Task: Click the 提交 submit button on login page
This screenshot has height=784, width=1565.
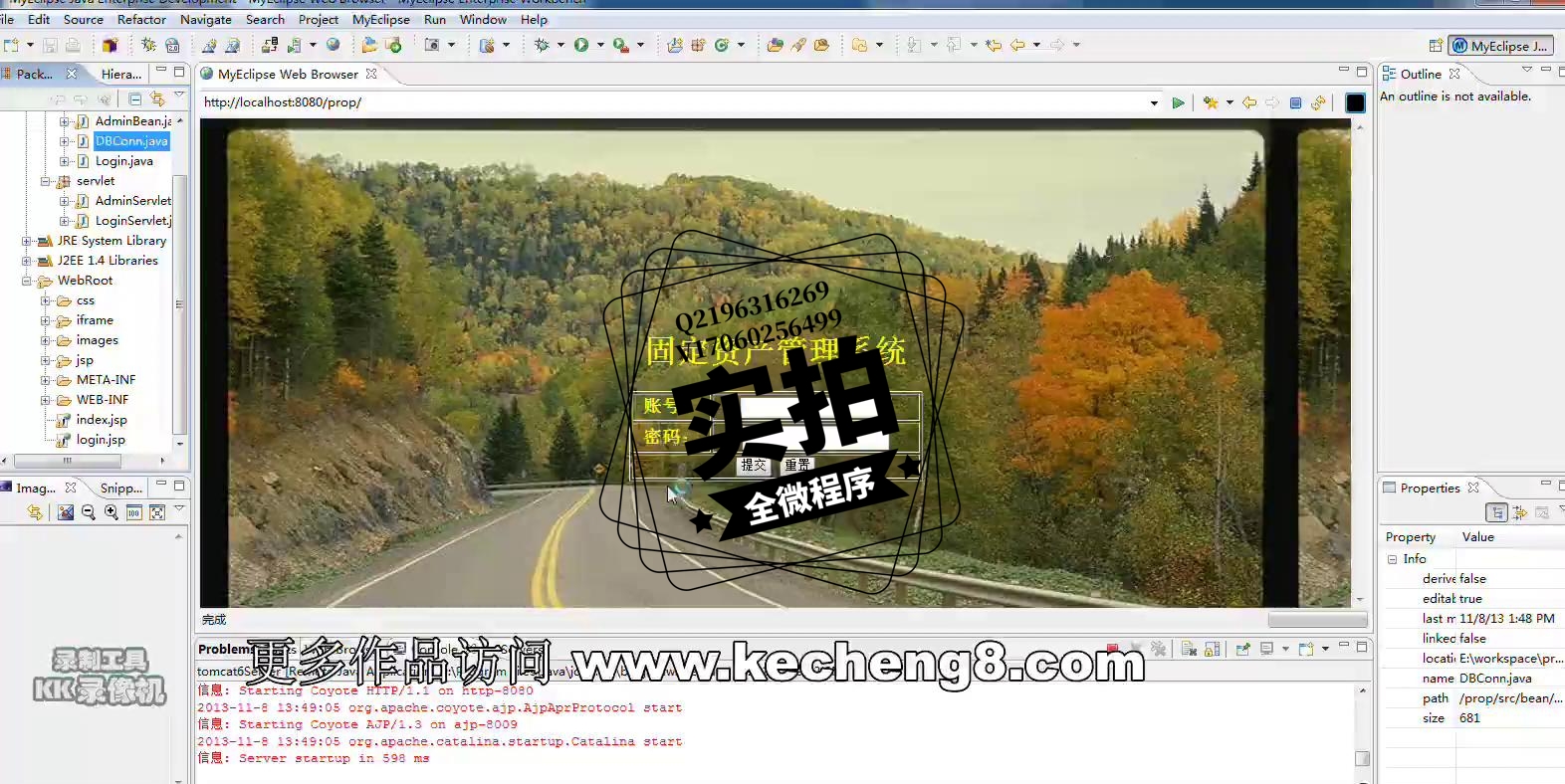Action: coord(754,465)
